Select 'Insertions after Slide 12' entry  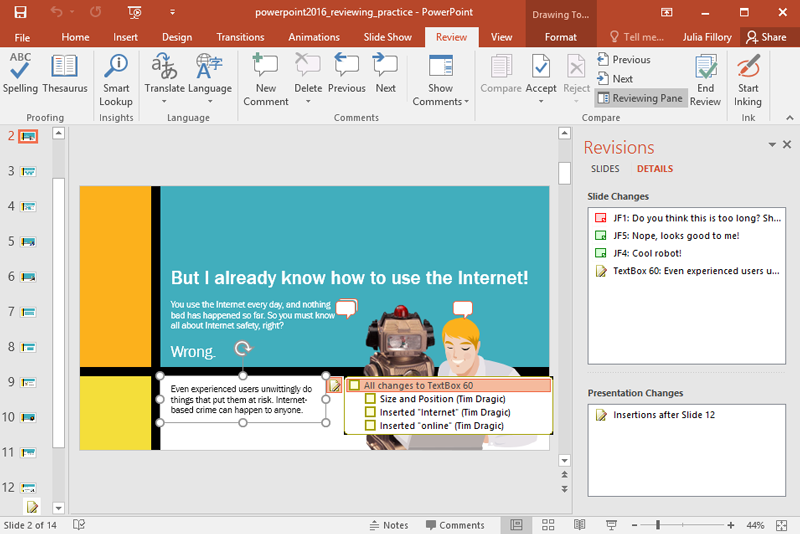[663, 415]
